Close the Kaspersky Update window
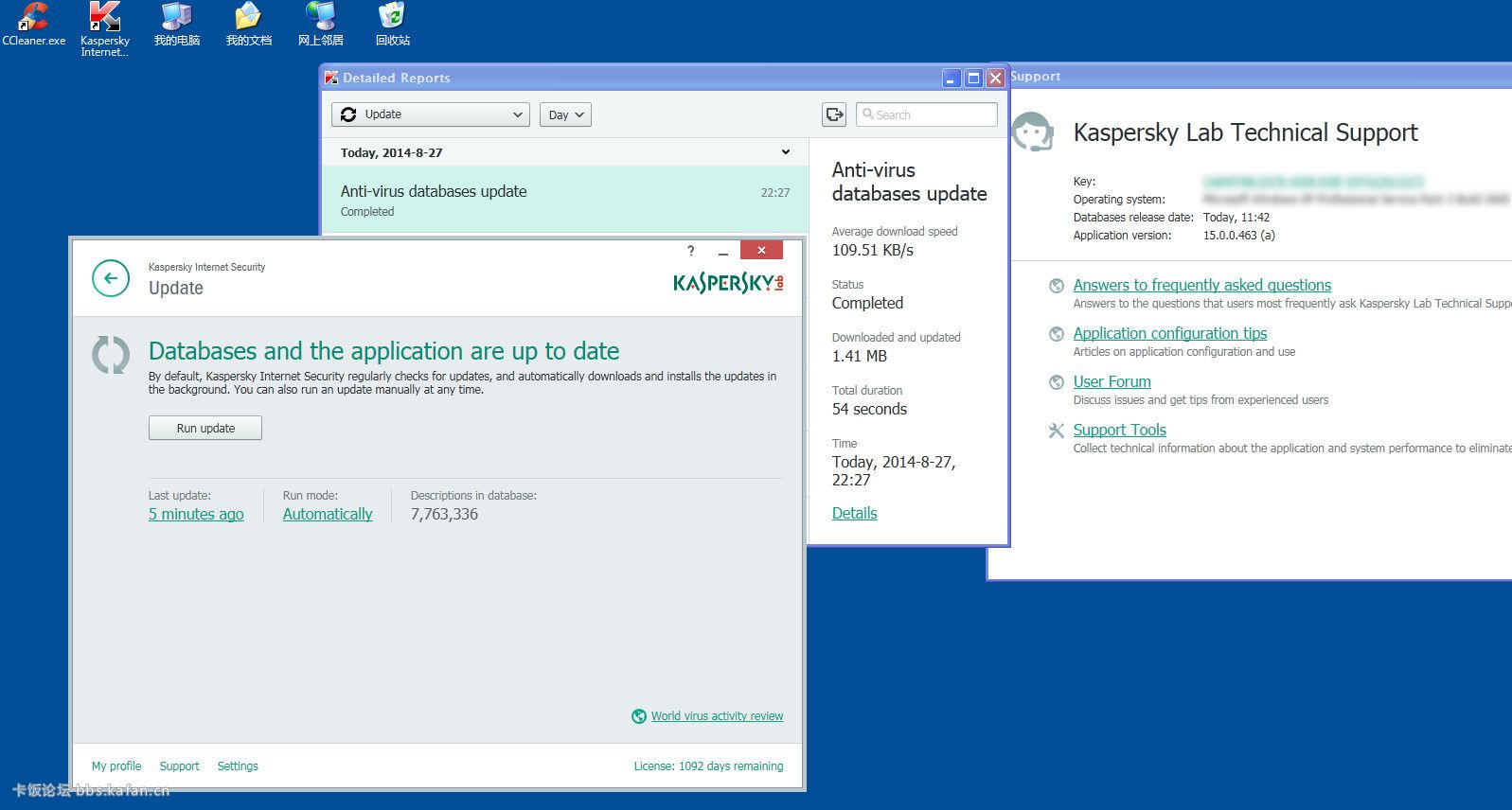The width and height of the screenshot is (1512, 810). click(761, 250)
